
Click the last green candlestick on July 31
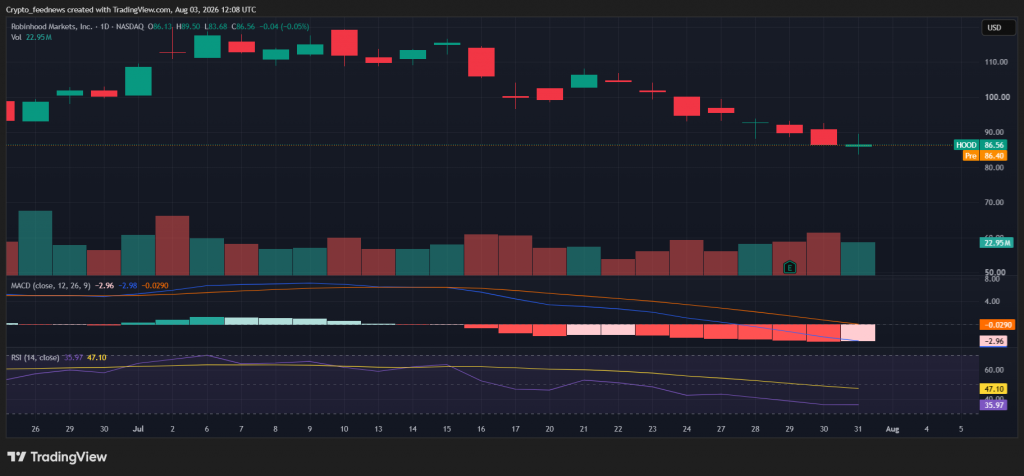pos(858,146)
